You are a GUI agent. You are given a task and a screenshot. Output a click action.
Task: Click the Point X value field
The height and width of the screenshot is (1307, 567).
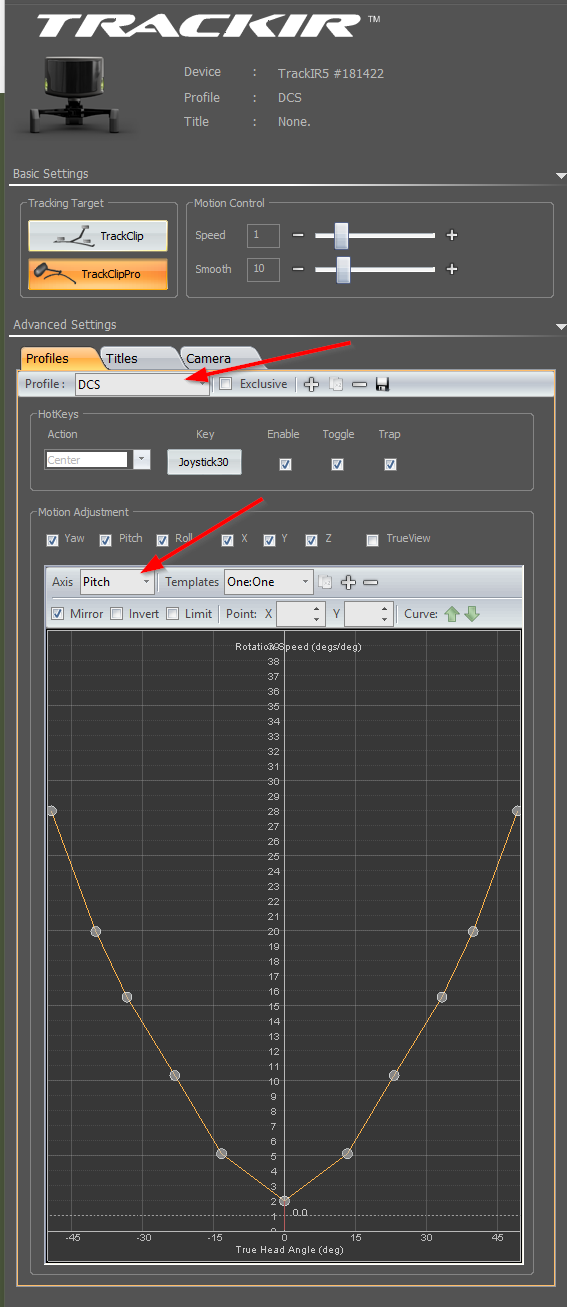(294, 613)
